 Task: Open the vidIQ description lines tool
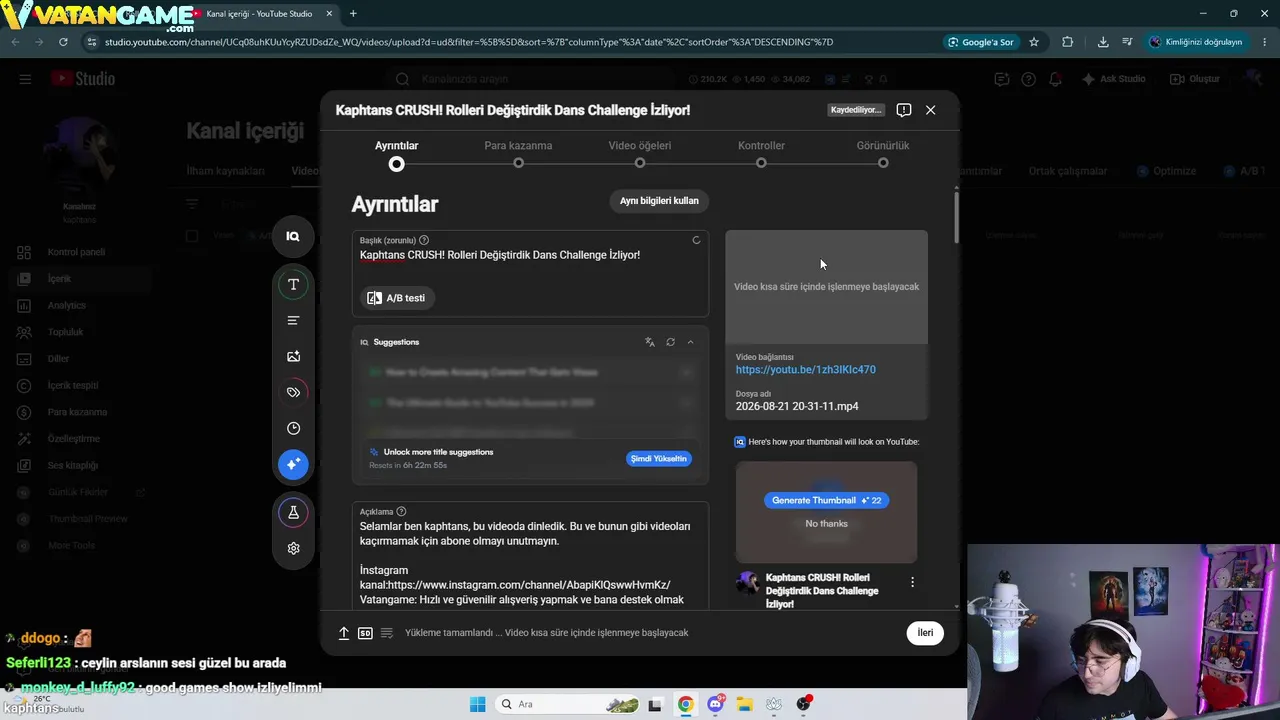(x=293, y=320)
